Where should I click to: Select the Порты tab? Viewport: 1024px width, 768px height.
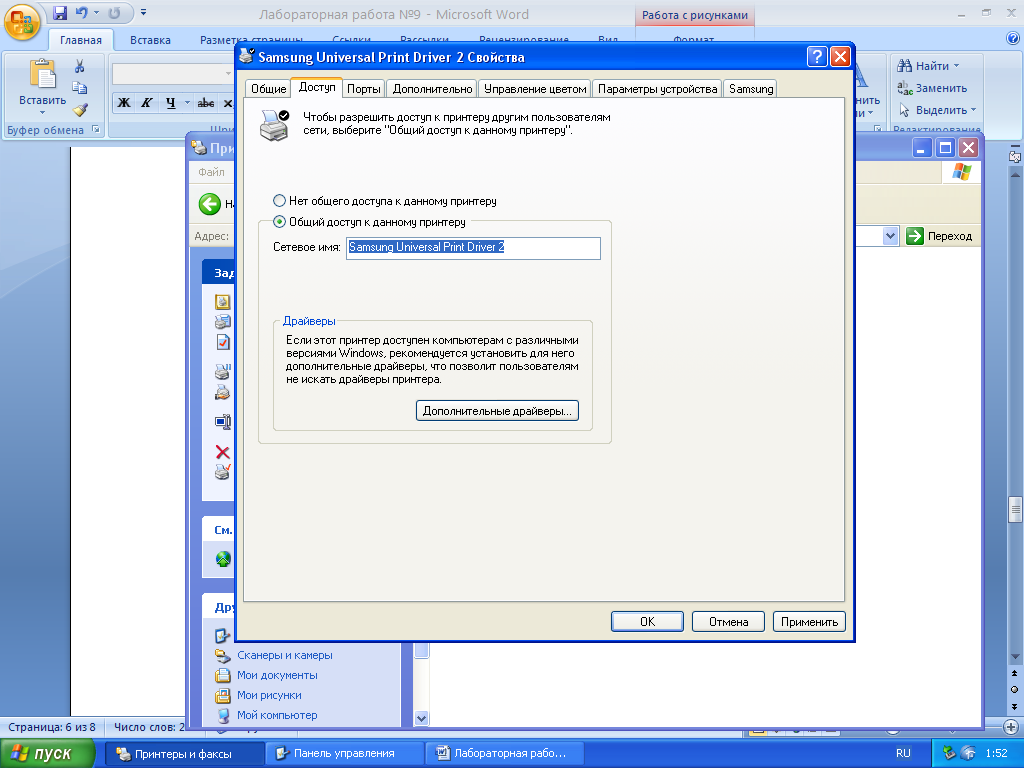pos(364,89)
